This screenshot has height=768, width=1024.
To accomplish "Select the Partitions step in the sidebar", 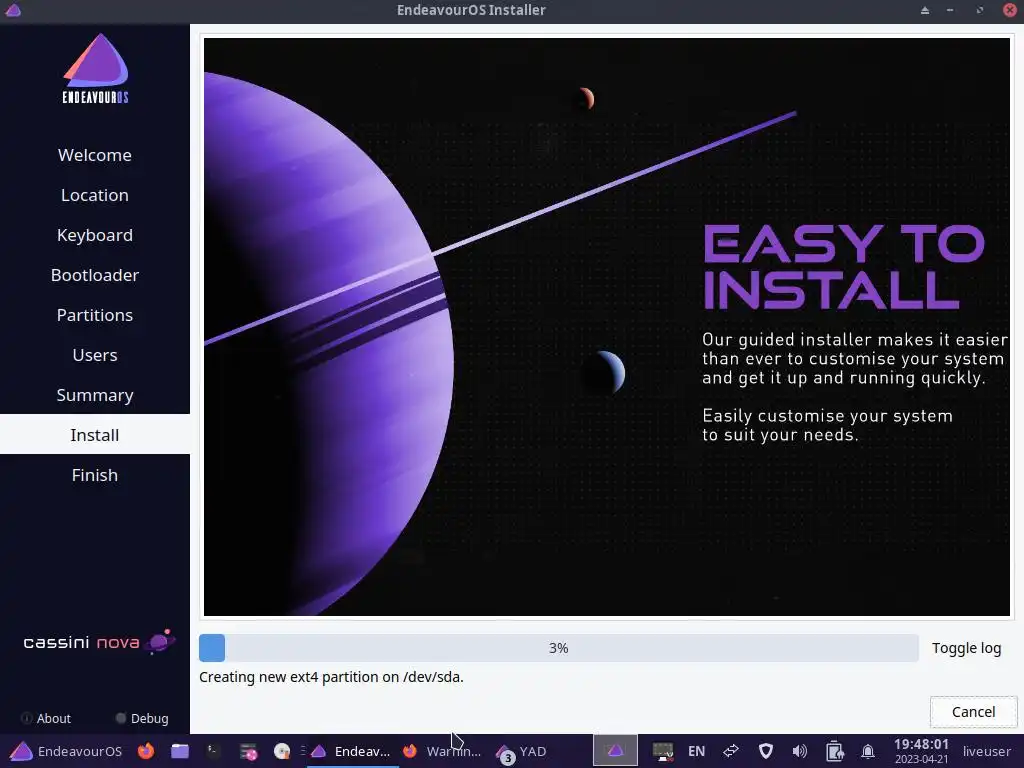I will click(x=95, y=315).
